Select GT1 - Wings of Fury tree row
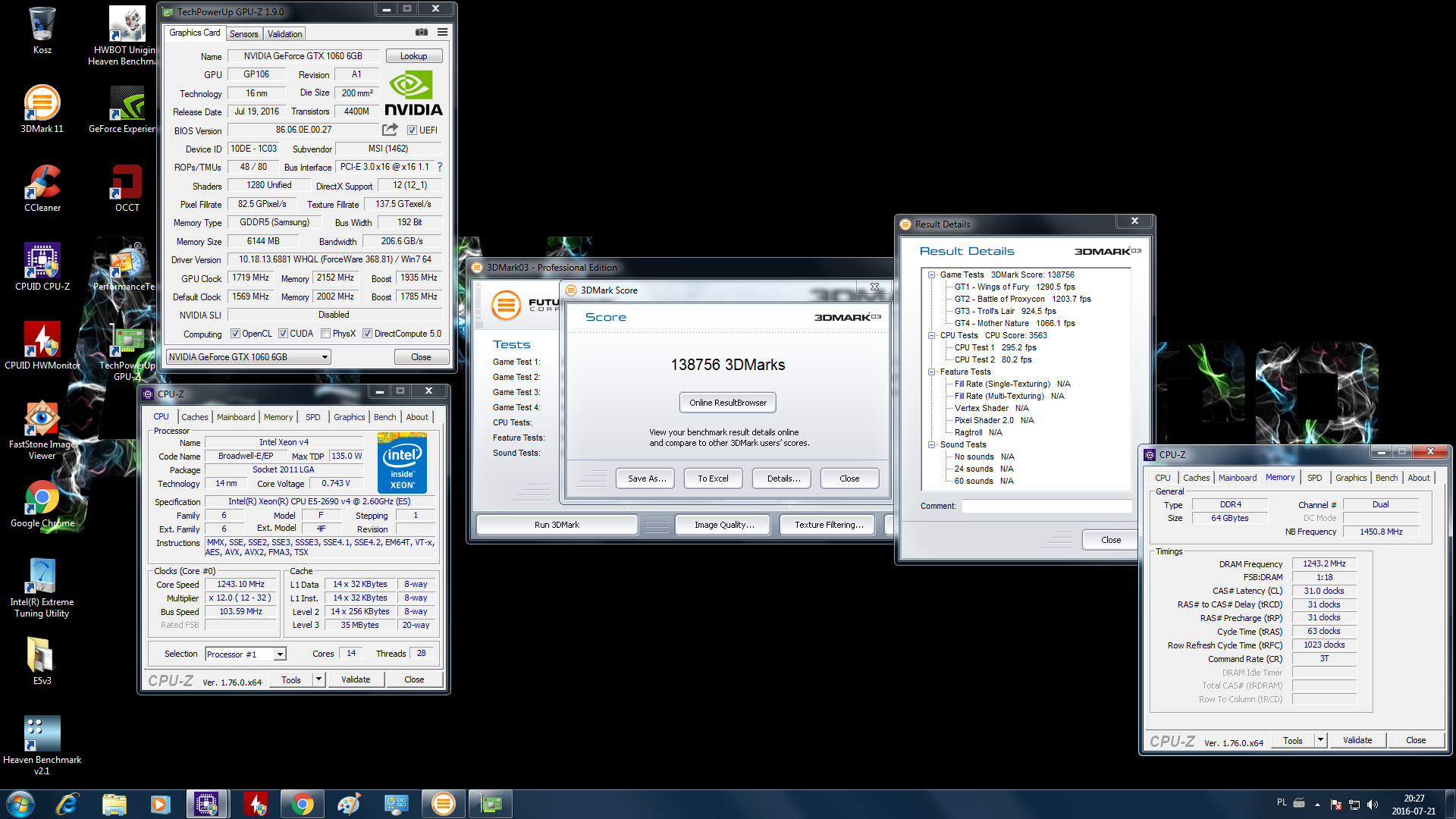1456x819 pixels. tap(1015, 287)
